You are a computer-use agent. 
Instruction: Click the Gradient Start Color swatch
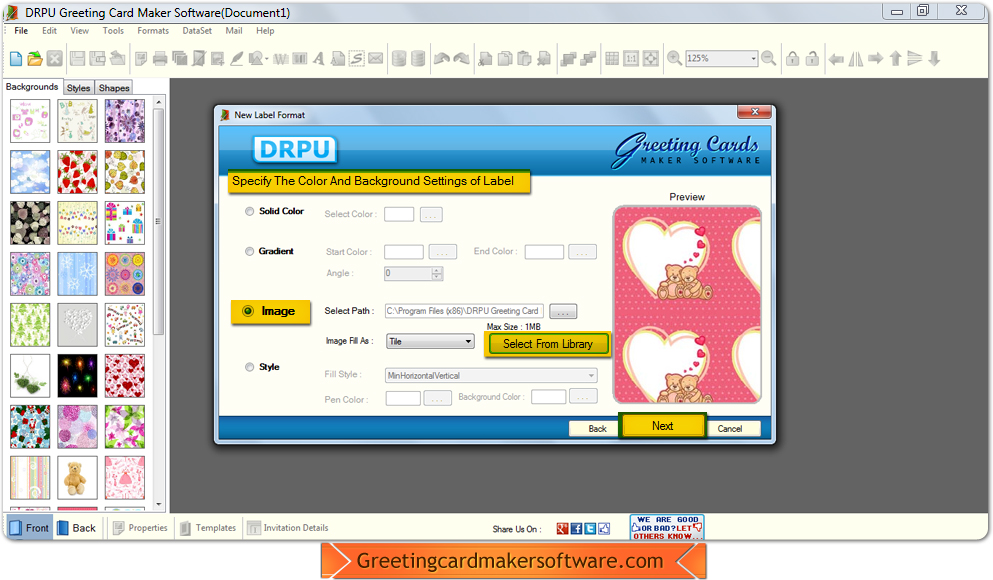404,252
